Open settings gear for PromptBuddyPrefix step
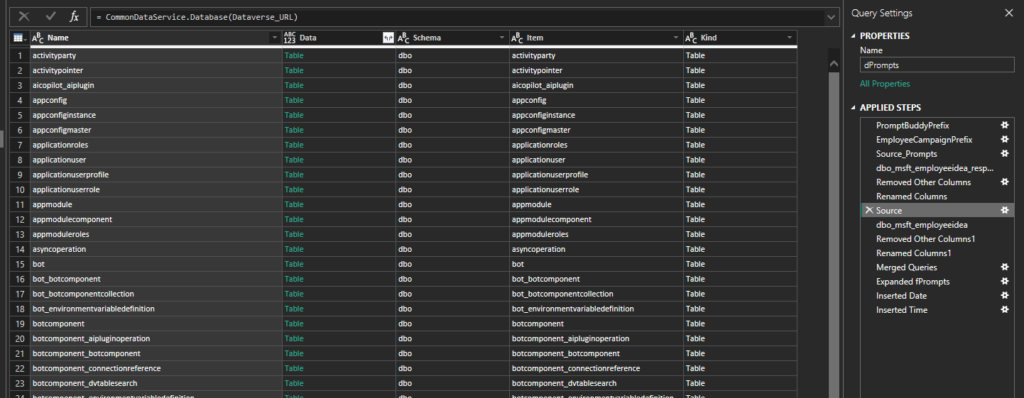The width and height of the screenshot is (1024, 398). 1005,125
